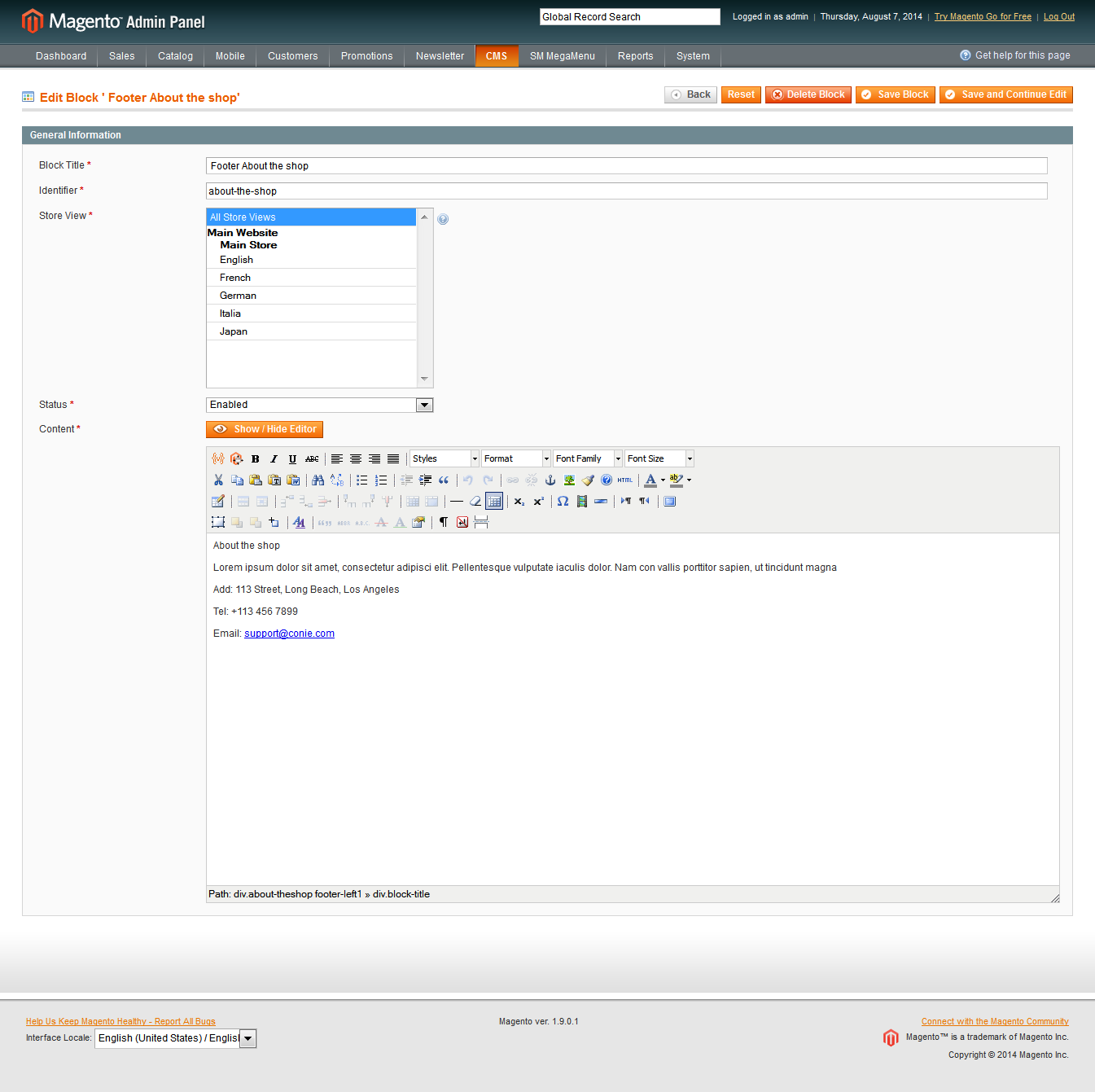Apply the text color A swatch

point(650,480)
